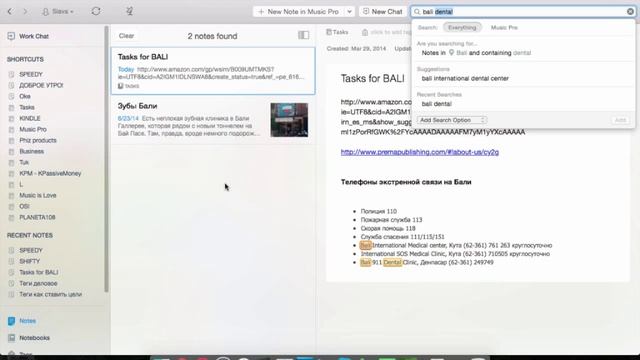This screenshot has height=360, width=640.
Task: Click the sync circular arrows icon
Action: [96, 11]
